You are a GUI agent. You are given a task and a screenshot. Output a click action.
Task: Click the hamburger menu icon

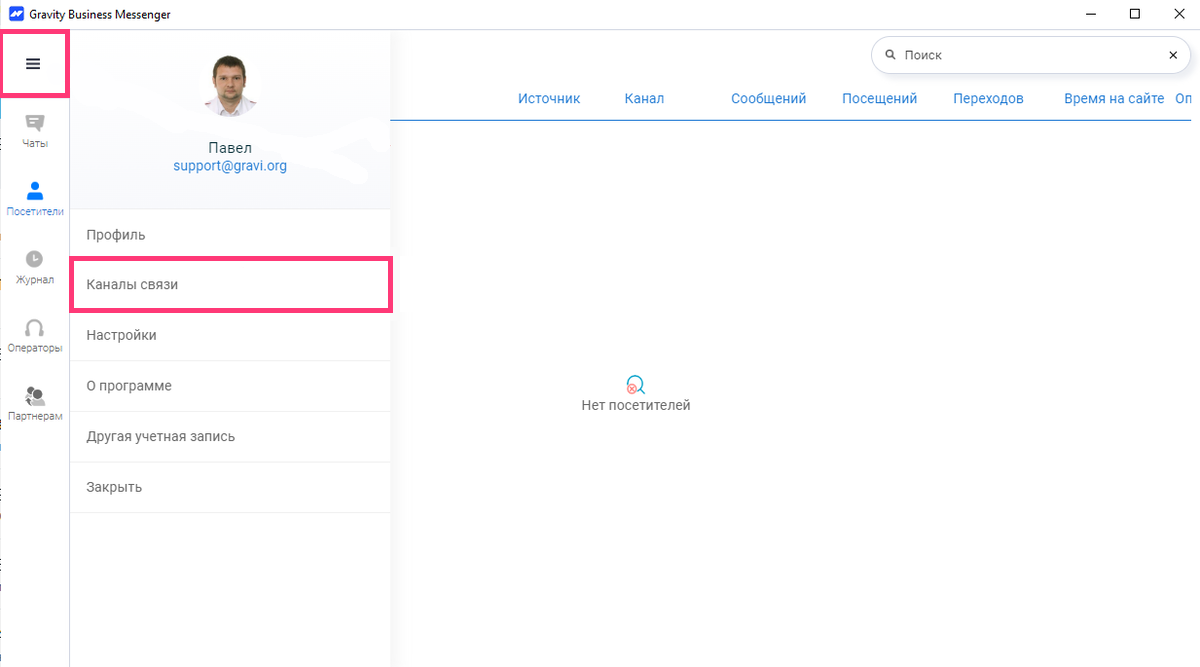(33, 64)
